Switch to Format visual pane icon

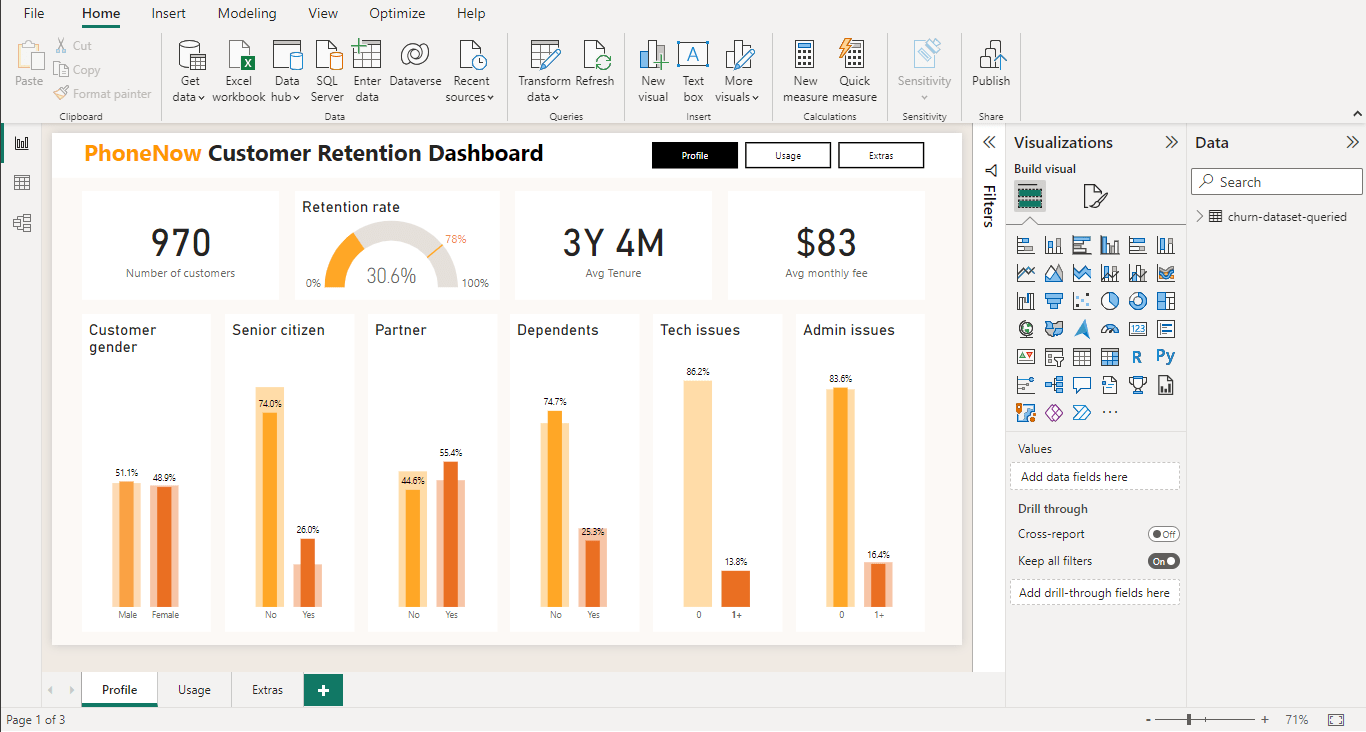(1095, 196)
